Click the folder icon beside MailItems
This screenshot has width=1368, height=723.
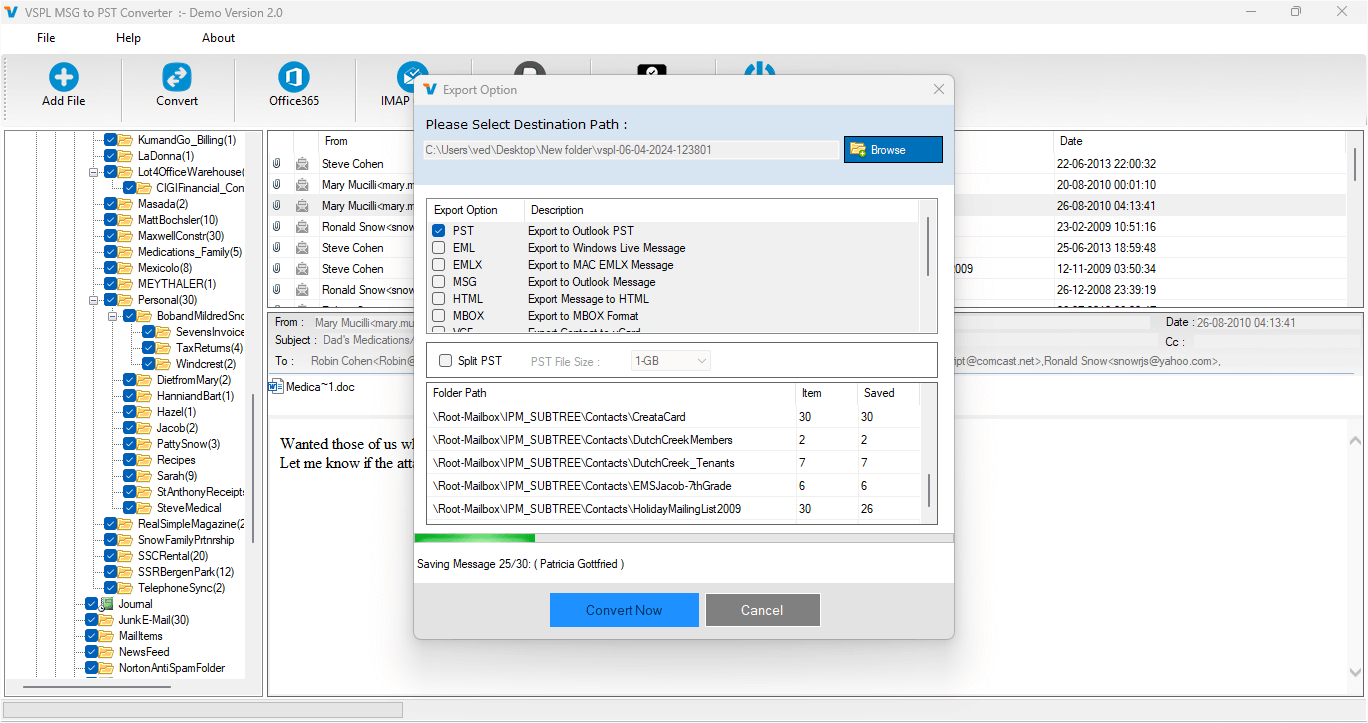point(107,636)
